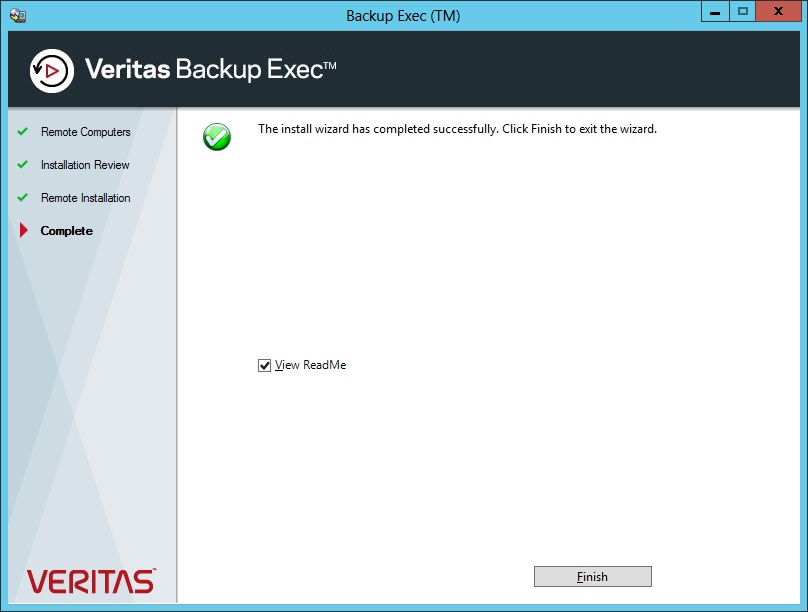Select the Remote Installation step

(86, 198)
